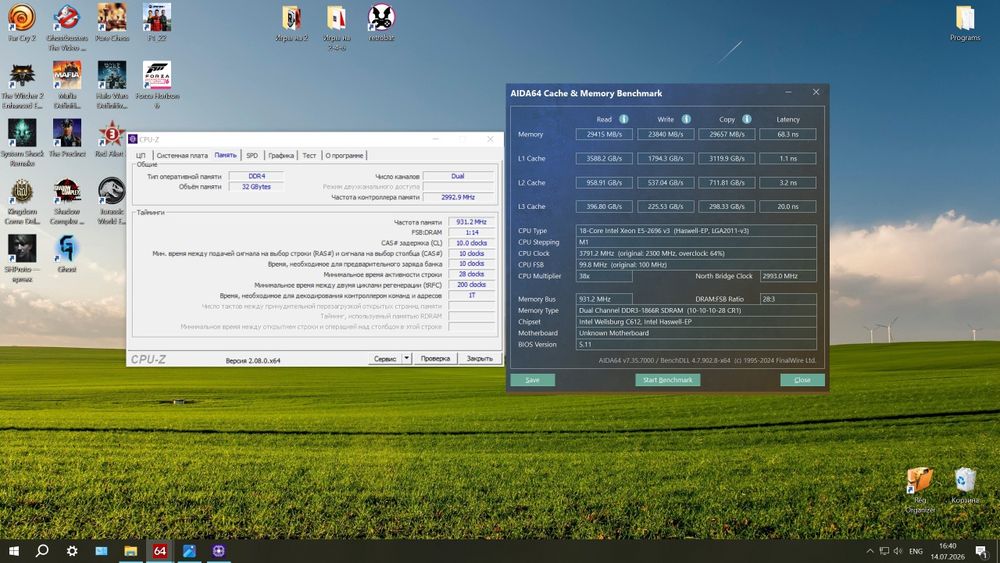This screenshot has height=563, width=1000.
Task: Select the Forza Horizon desktop shortcut
Action: point(157,85)
